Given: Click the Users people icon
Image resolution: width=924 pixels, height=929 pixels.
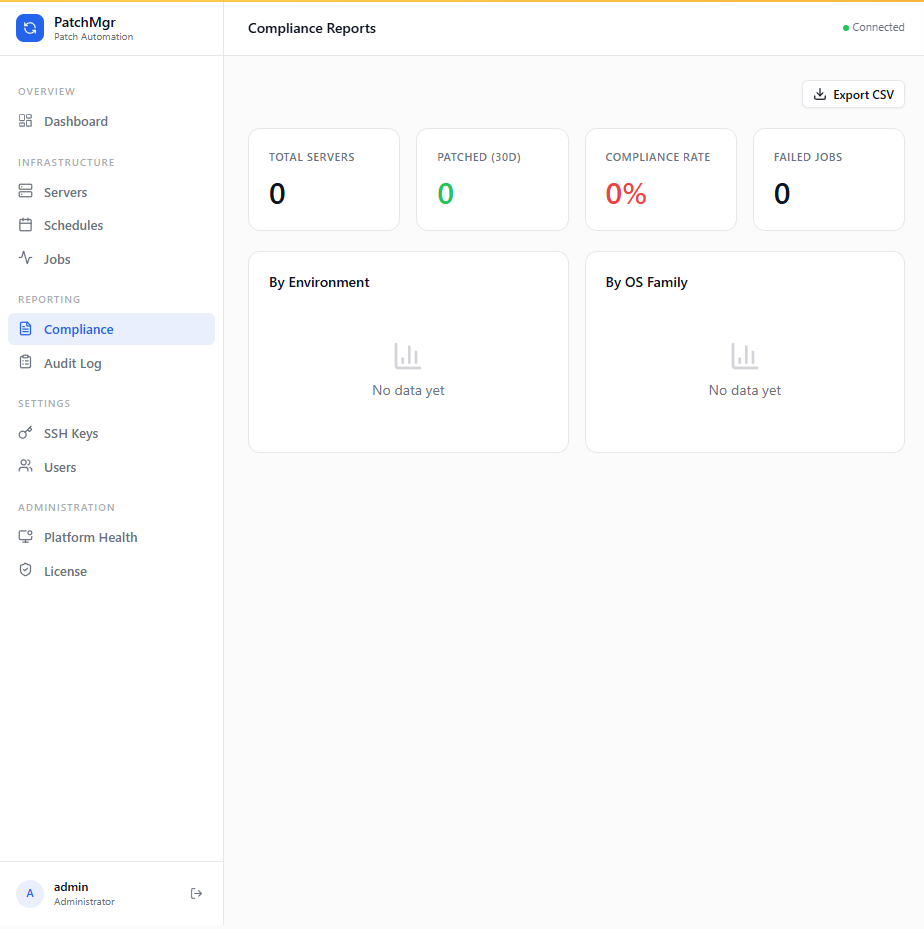Looking at the screenshot, I should [x=25, y=466].
